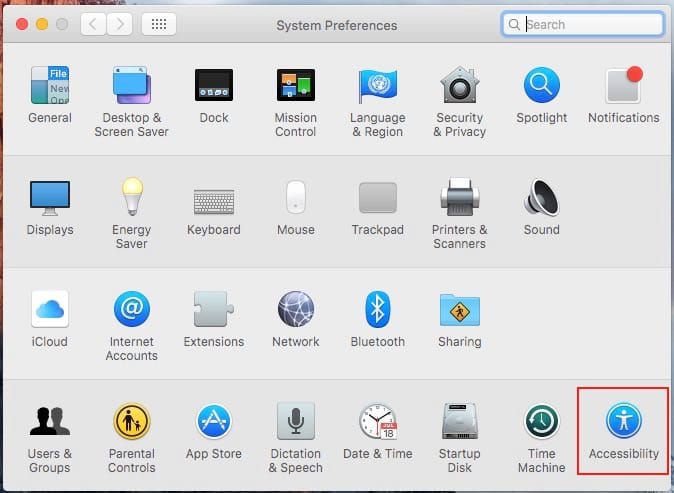Click the back navigation arrow
The image size is (674, 493).
pos(93,24)
